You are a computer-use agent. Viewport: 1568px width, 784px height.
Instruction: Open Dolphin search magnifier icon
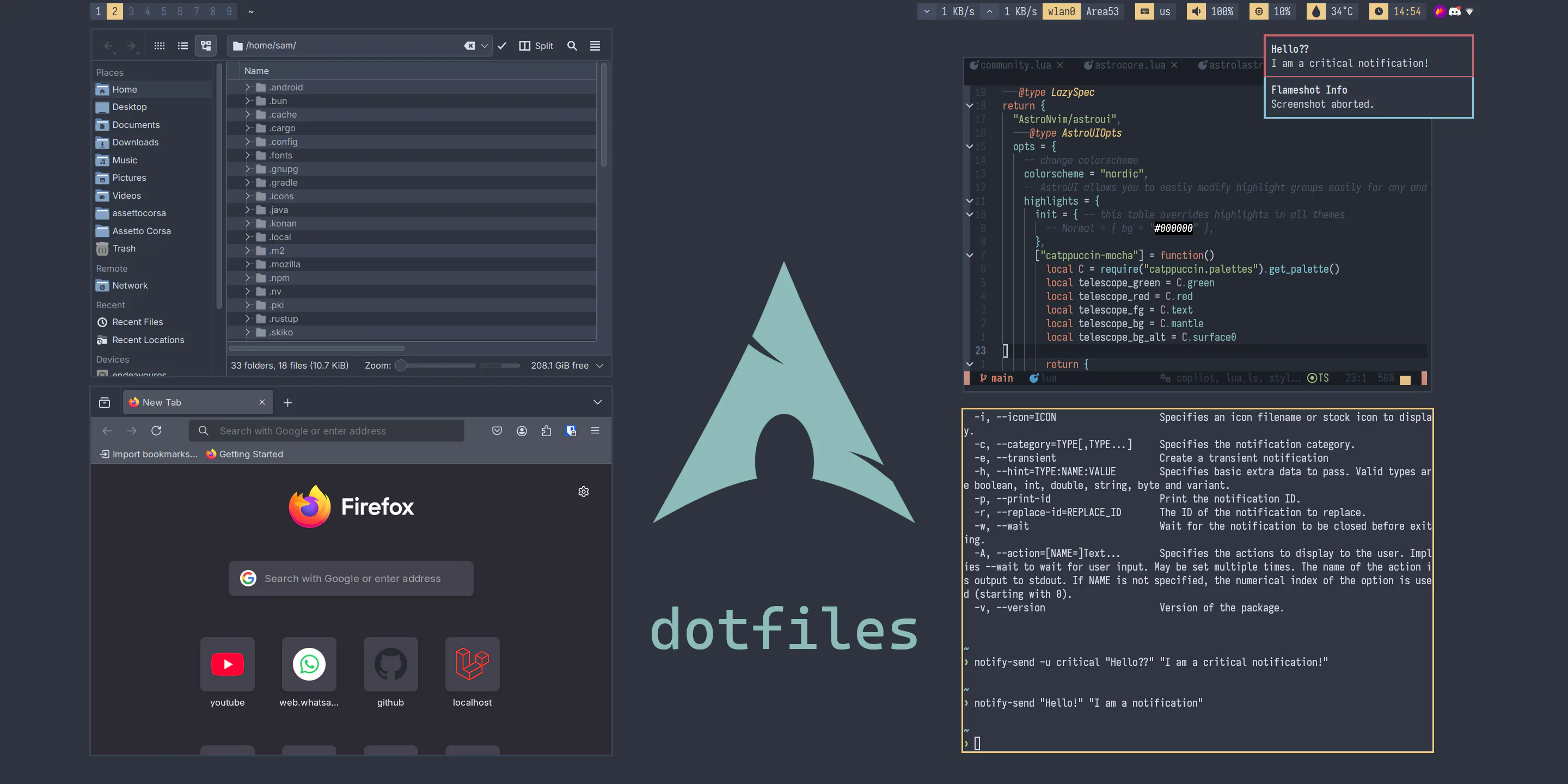tap(572, 46)
